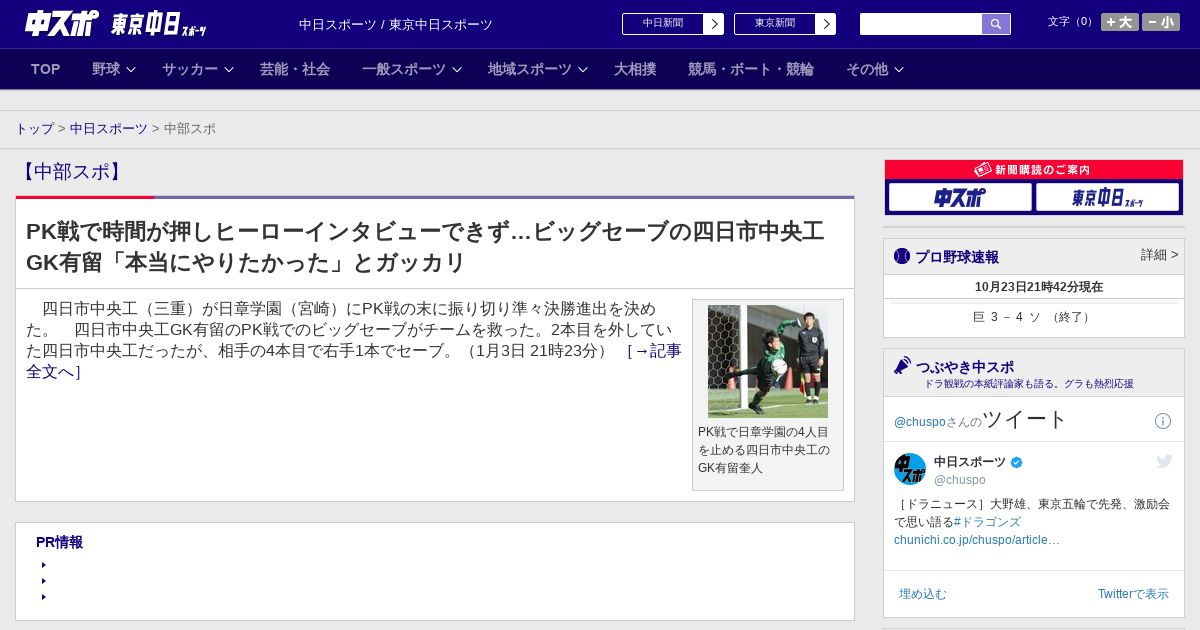1200x630 pixels.
Task: Decrease text size with －小 button
Action: (1161, 22)
